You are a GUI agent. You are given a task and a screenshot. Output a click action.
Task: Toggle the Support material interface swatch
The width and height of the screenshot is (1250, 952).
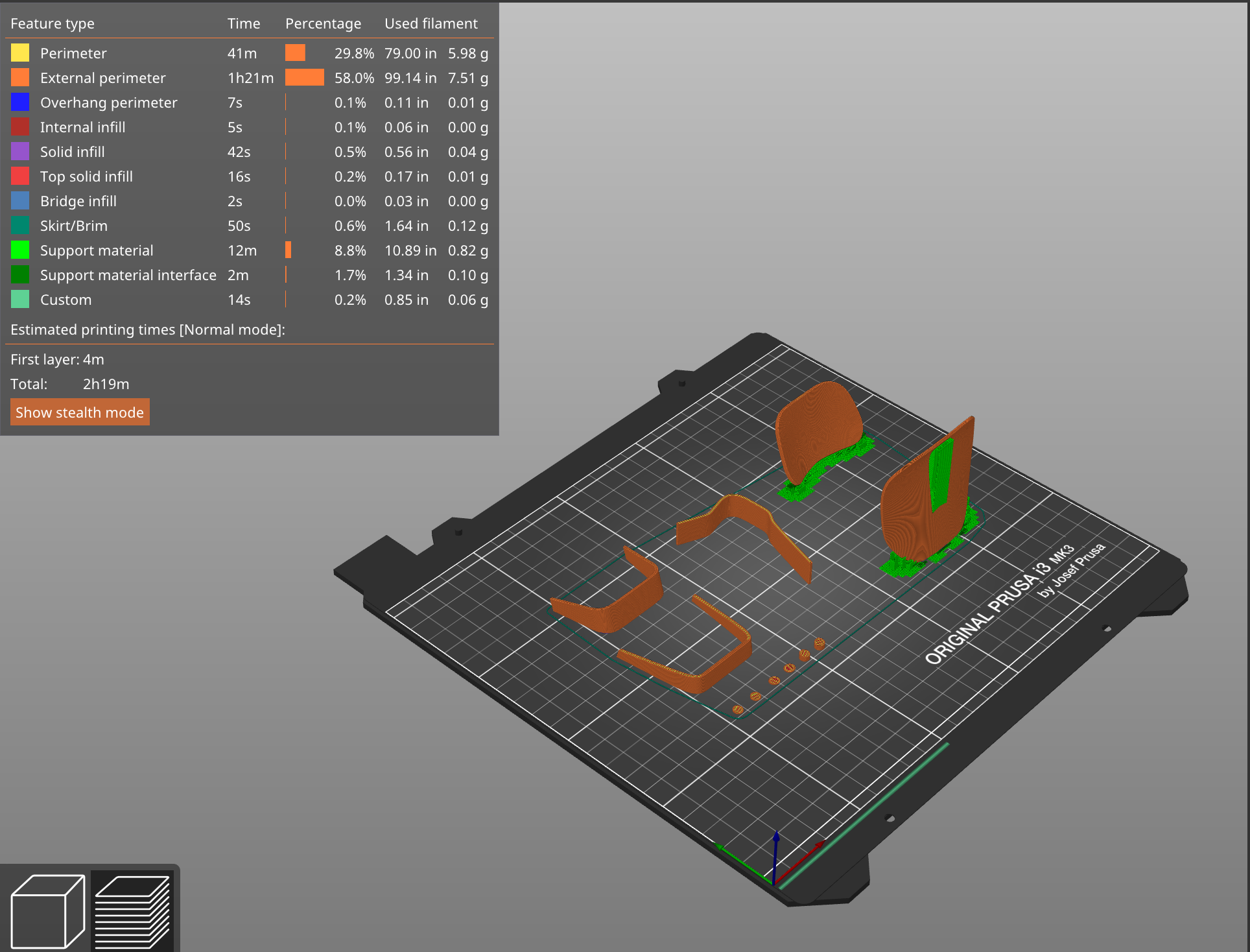[20, 274]
